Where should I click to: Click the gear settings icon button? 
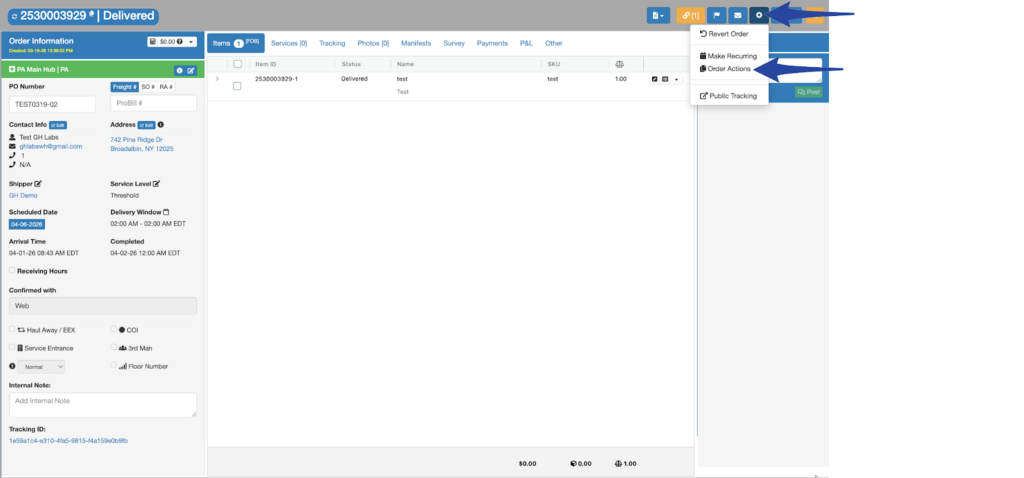759,15
